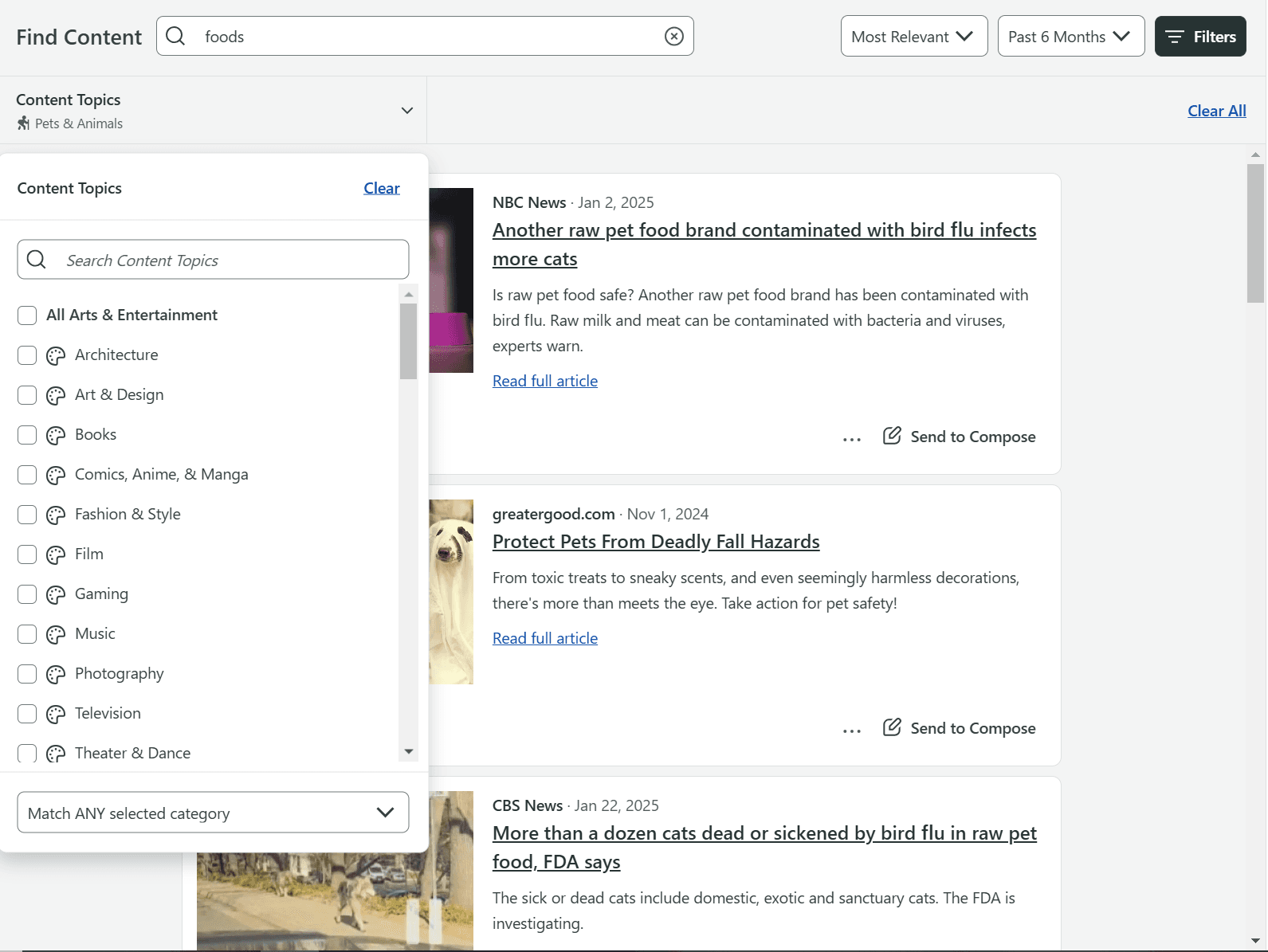Tick the Photography checkbox
Viewport: 1268px width, 952px height.
27,674
